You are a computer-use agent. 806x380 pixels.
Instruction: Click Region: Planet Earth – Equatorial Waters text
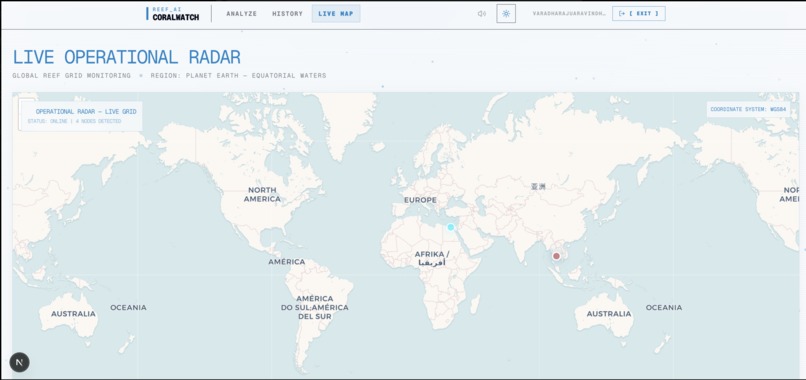coord(238,76)
